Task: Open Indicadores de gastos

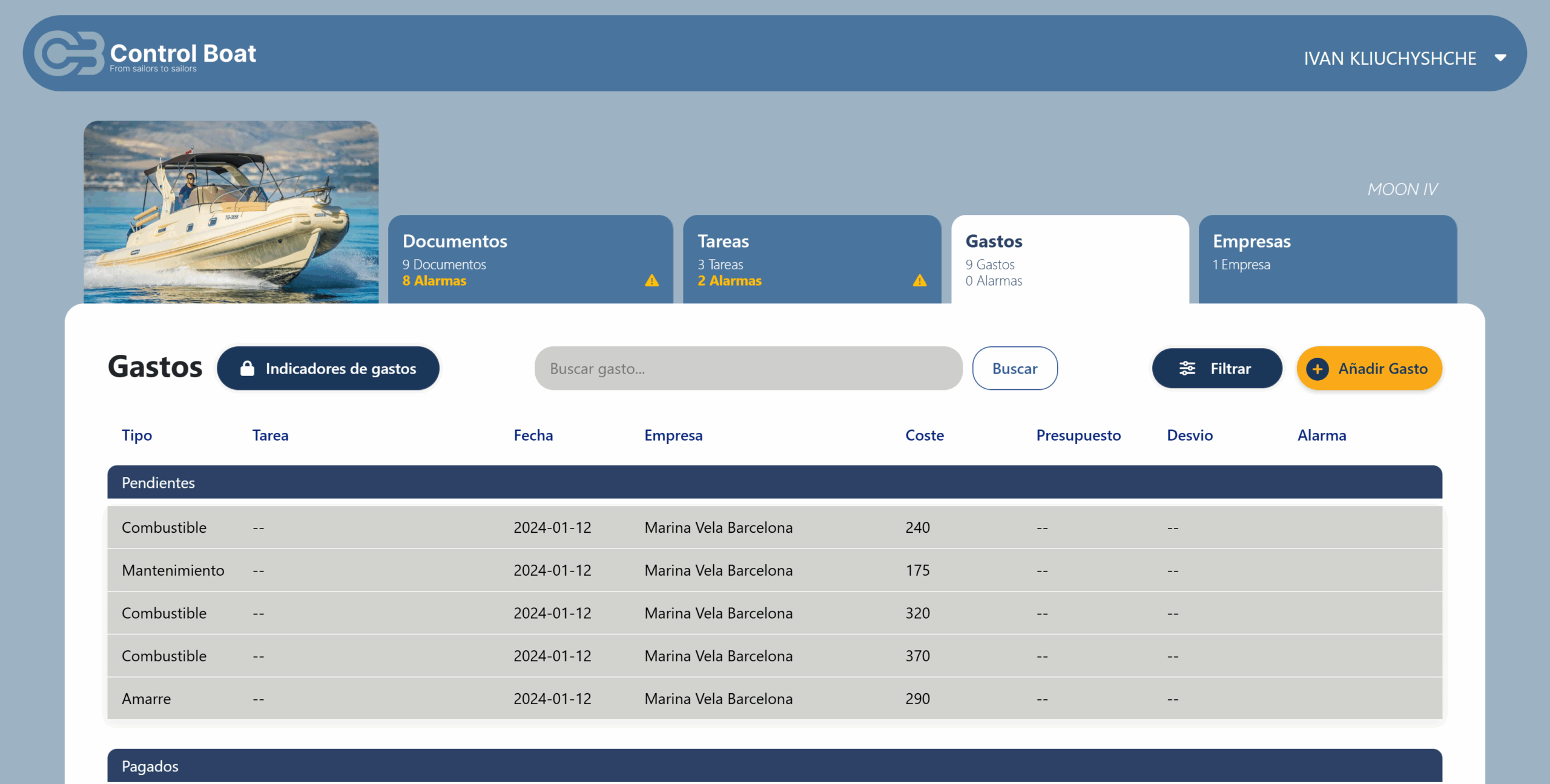Action: (328, 368)
